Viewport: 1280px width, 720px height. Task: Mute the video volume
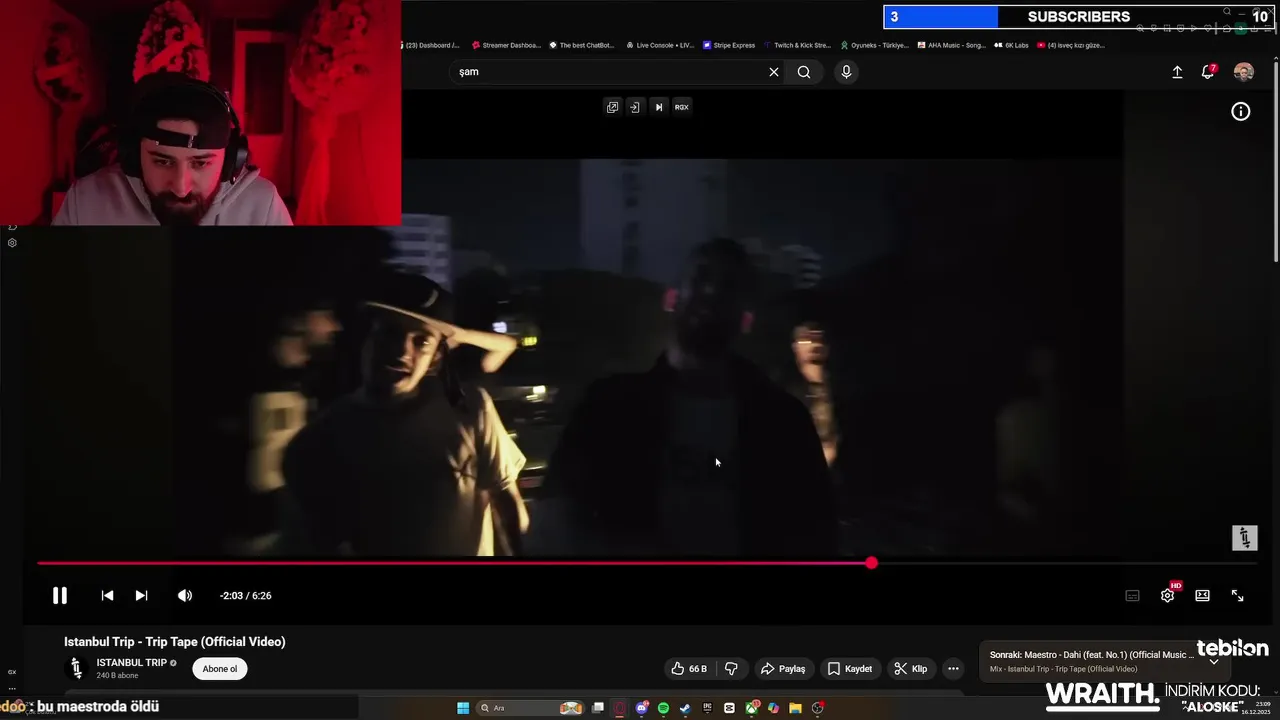(x=185, y=595)
